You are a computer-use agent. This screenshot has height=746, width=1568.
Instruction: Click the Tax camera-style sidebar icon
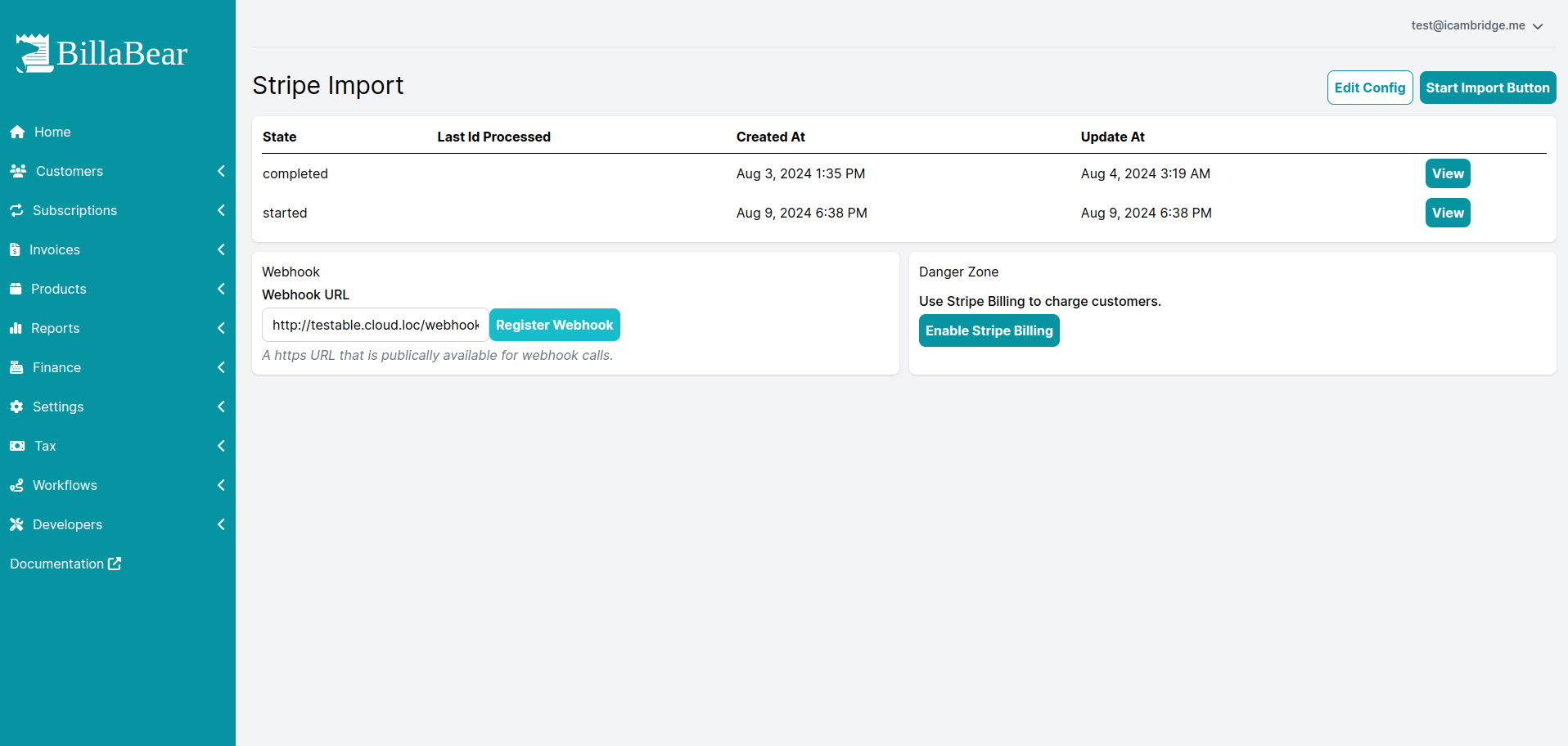point(17,446)
